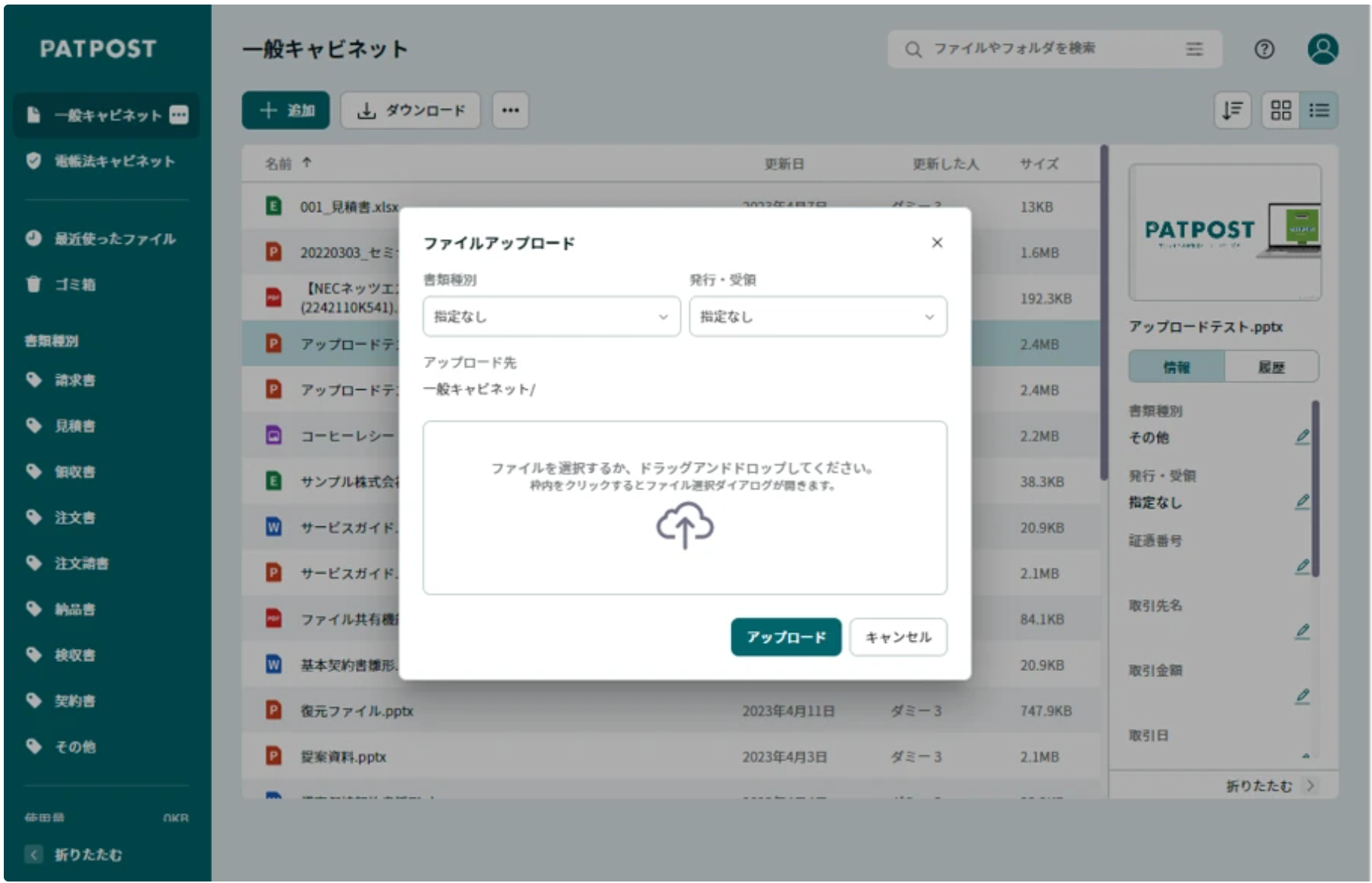Click the cloud upload icon in drop zone
1372x883 pixels.
pyautogui.click(x=684, y=525)
